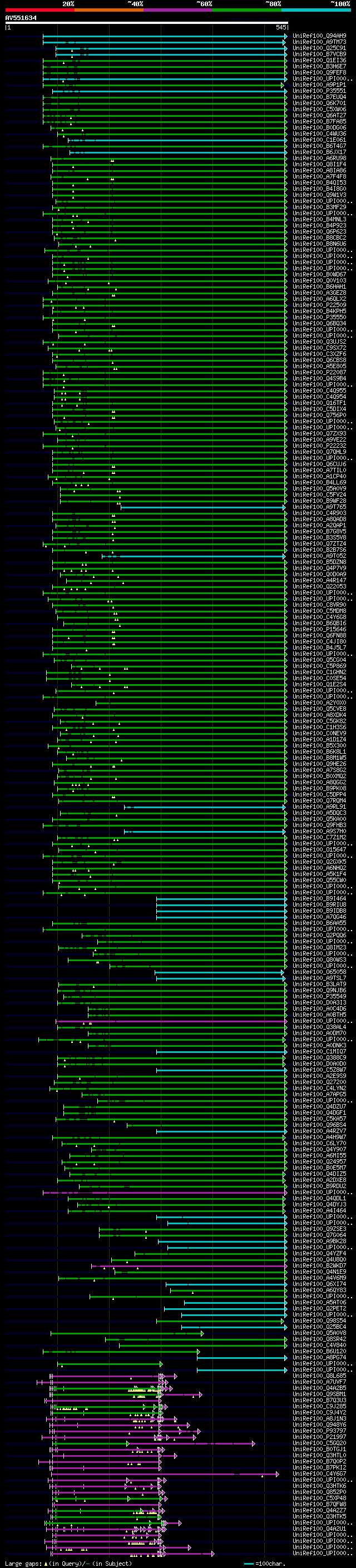The width and height of the screenshot is (356, 1568).
Task: Click the query name AV551634
Action: point(21,18)
